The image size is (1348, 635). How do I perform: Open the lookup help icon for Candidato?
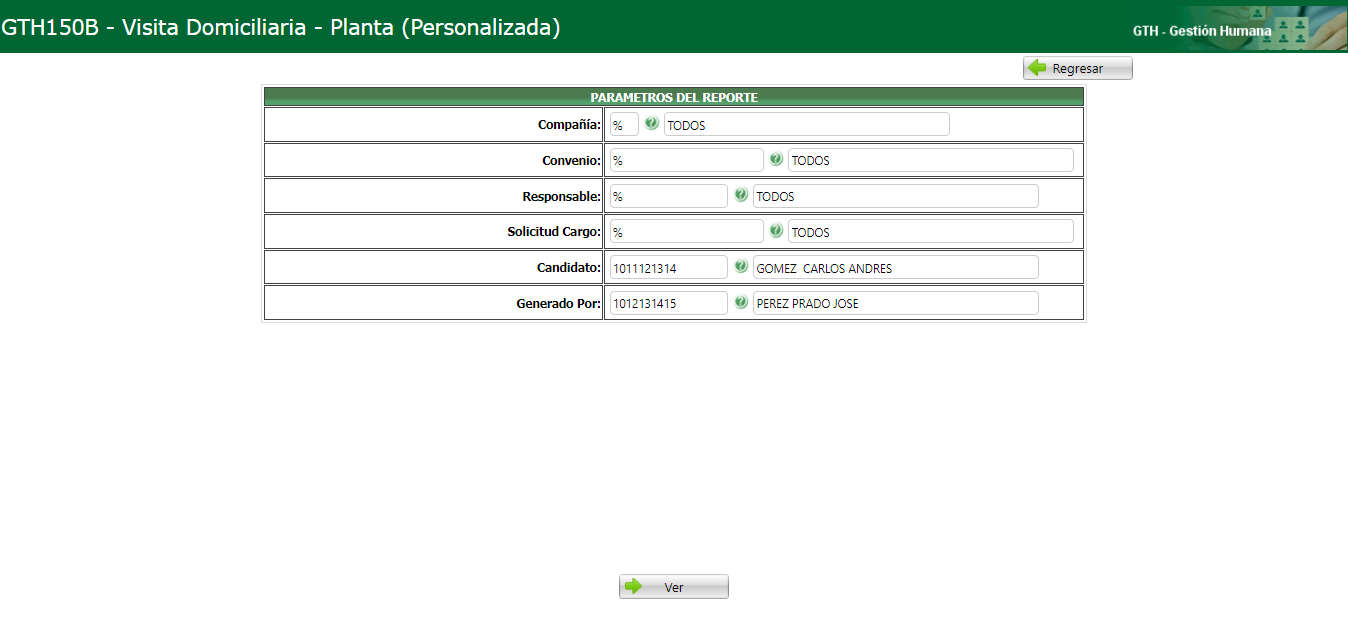tap(741, 267)
